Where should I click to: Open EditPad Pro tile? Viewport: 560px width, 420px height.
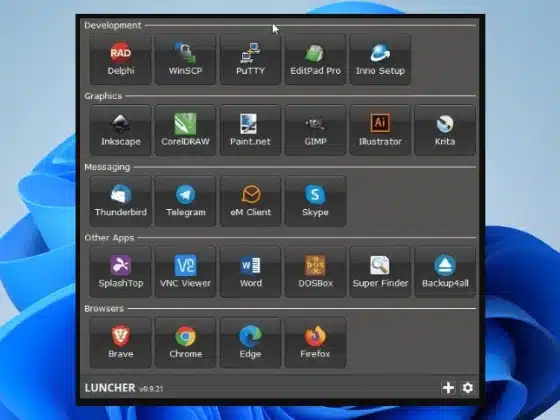[x=315, y=59]
